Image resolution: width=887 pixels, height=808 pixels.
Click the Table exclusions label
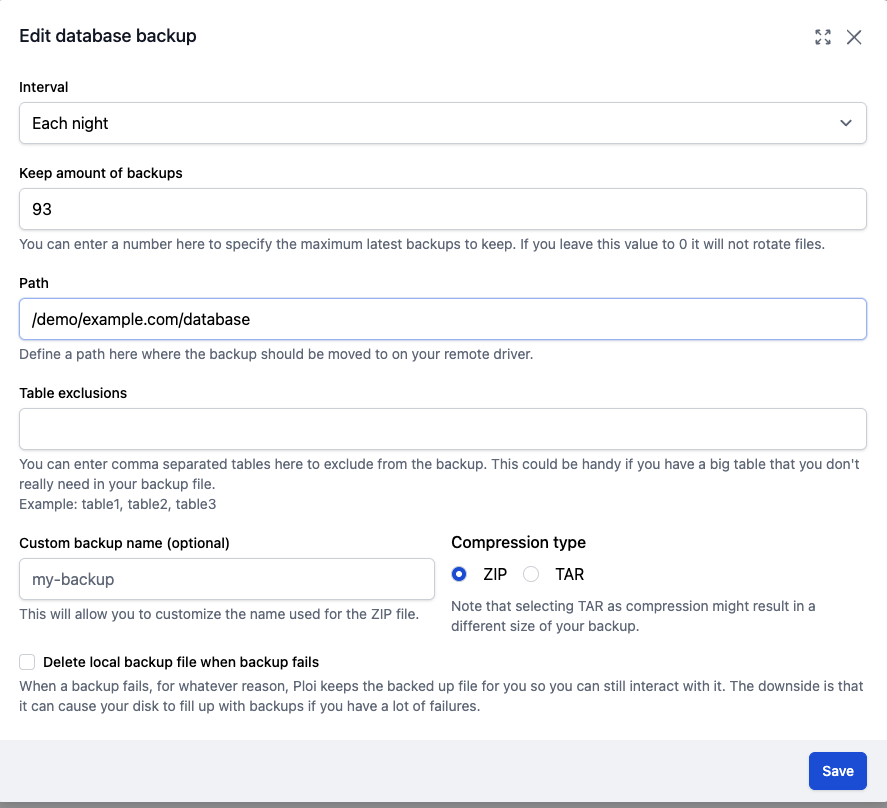[x=73, y=393]
